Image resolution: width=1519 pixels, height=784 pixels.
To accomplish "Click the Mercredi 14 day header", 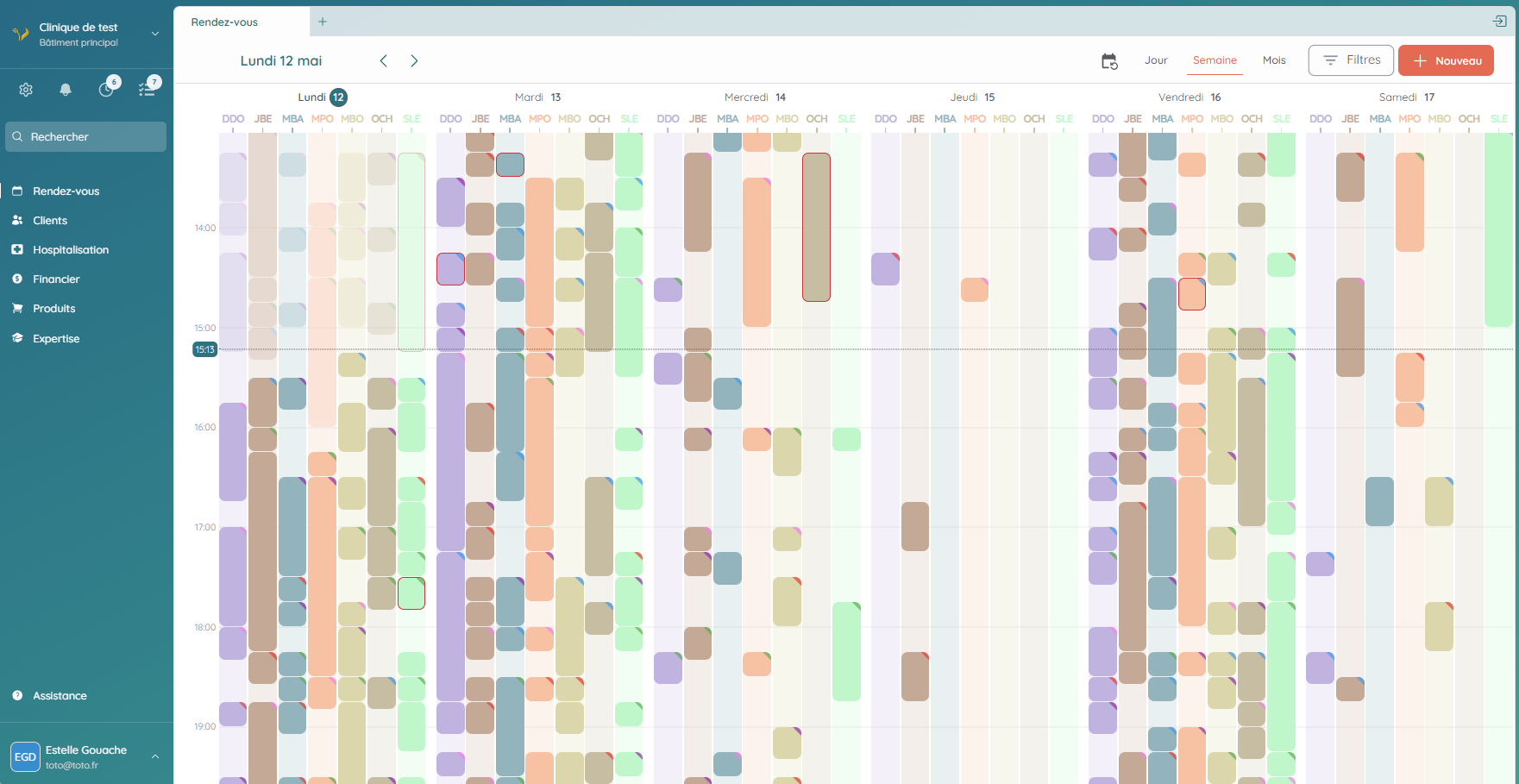I will (756, 97).
